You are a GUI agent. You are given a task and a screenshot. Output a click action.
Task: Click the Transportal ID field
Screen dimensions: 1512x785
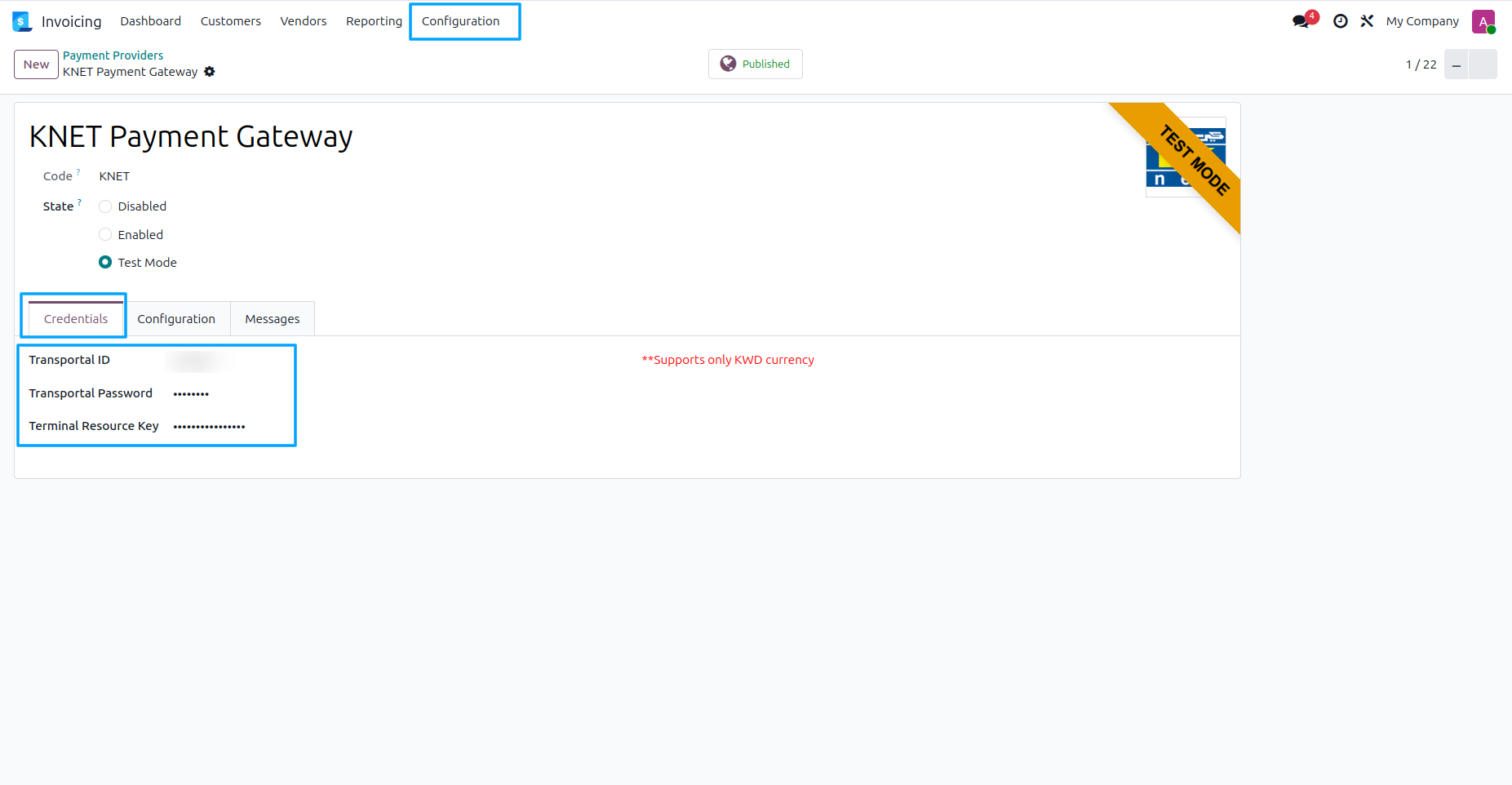[194, 360]
